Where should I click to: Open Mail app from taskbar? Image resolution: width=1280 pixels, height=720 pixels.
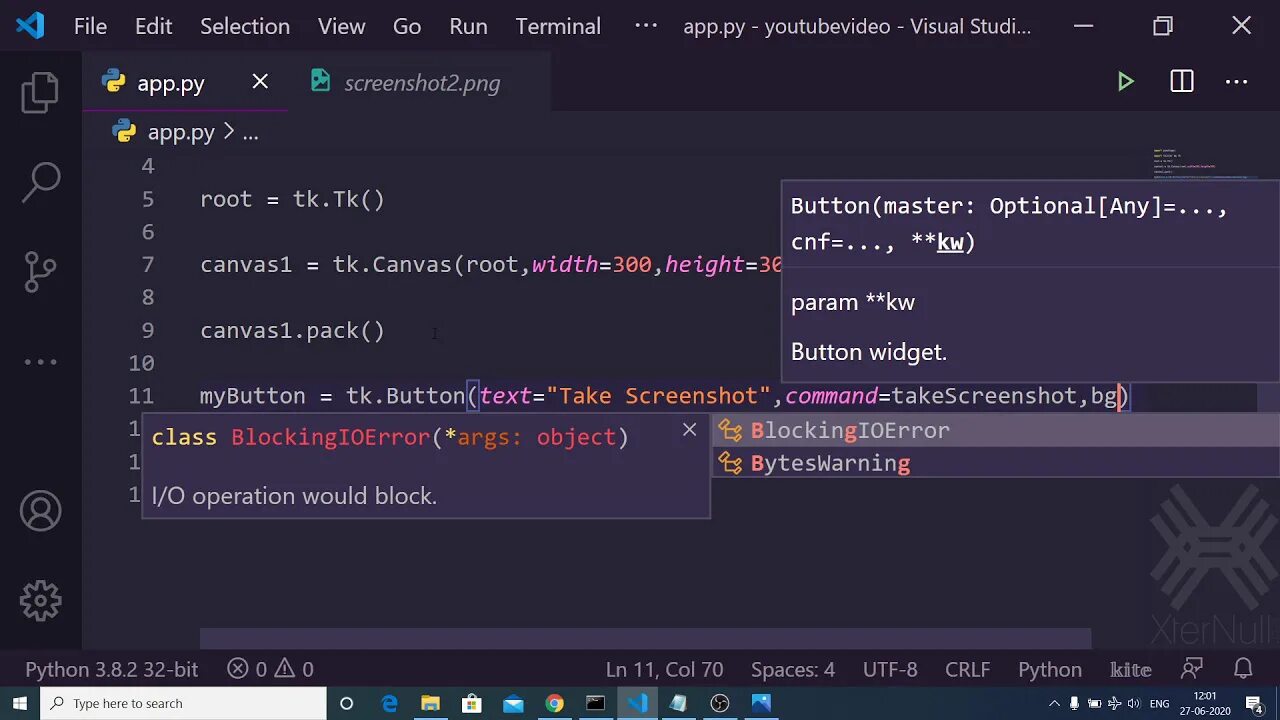click(x=513, y=703)
